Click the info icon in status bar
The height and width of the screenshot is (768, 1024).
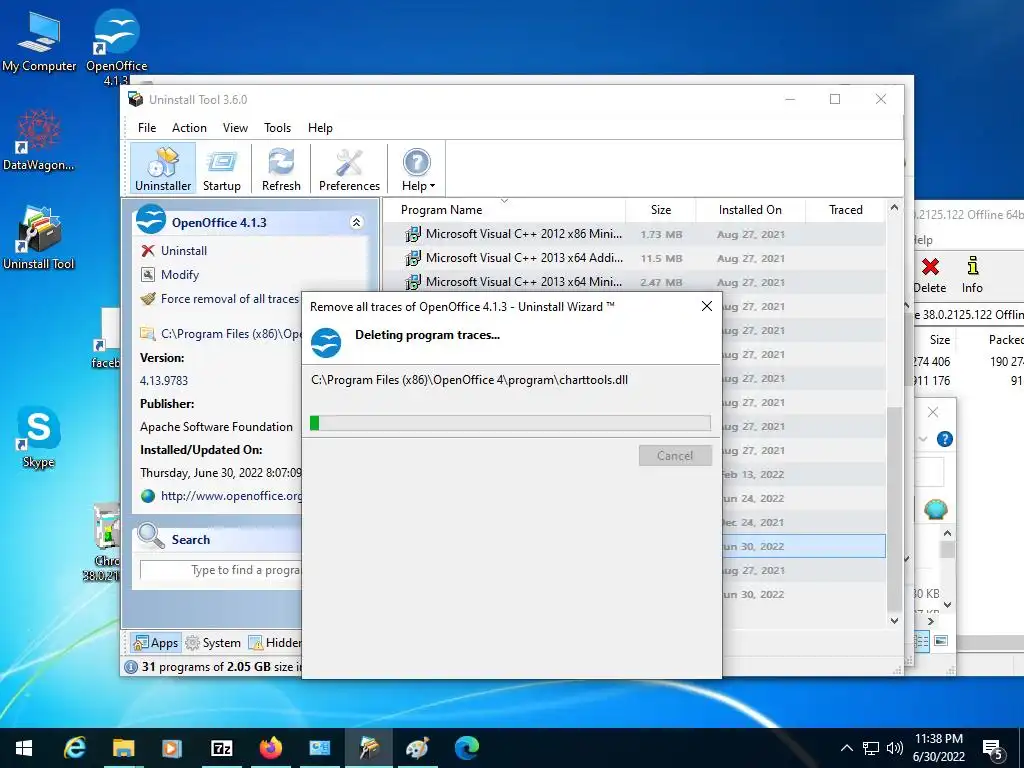tap(131, 667)
